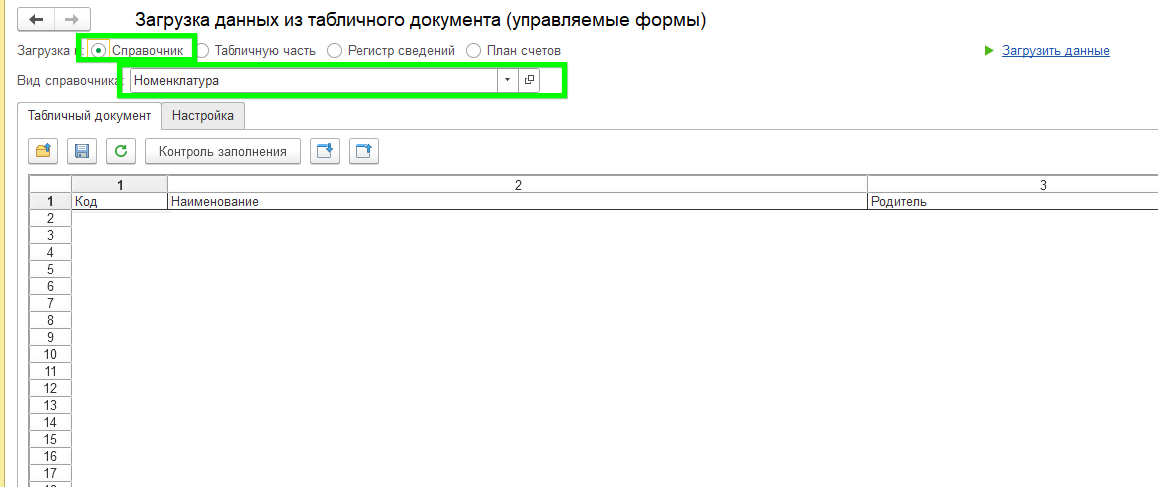Select the Справочник radio button
The image size is (1158, 487).
99,51
